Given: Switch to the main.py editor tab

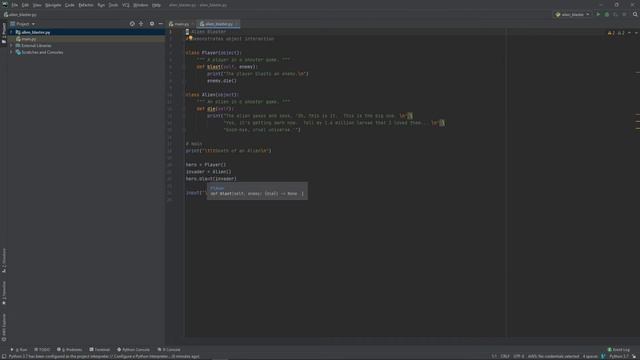Looking at the screenshot, I should (181, 24).
